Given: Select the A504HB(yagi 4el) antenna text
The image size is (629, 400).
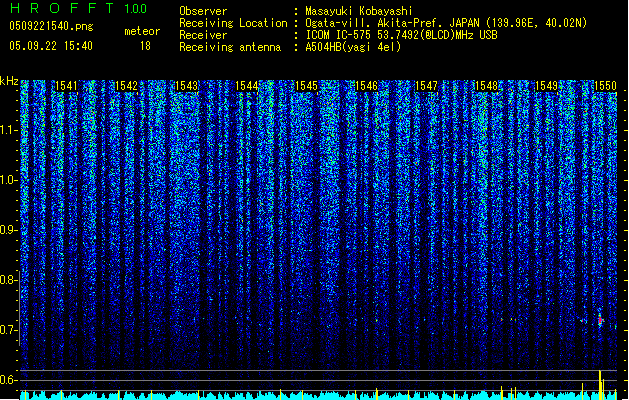Looking at the screenshot, I should (x=353, y=47).
